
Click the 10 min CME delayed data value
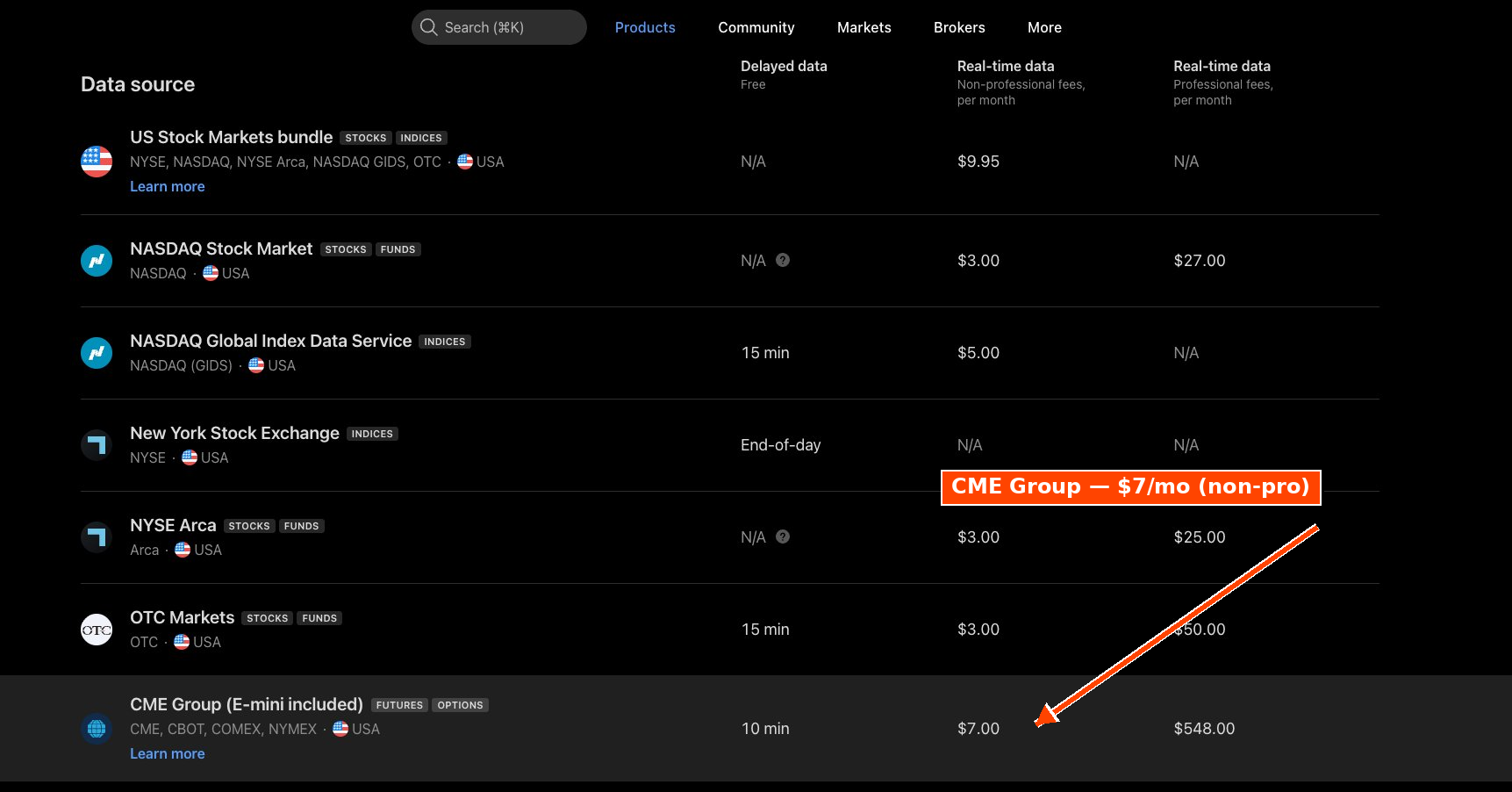pyautogui.click(x=765, y=729)
